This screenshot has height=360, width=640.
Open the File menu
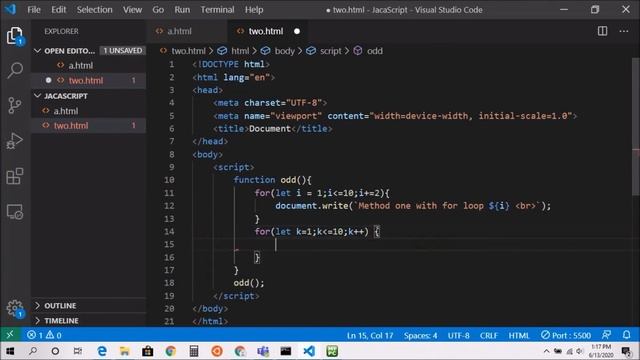click(x=34, y=9)
